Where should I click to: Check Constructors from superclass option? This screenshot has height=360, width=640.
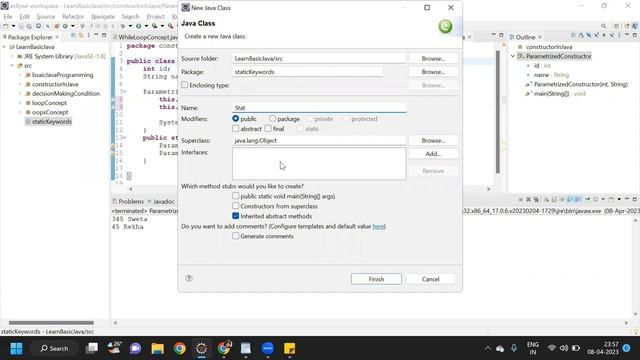pyautogui.click(x=236, y=206)
